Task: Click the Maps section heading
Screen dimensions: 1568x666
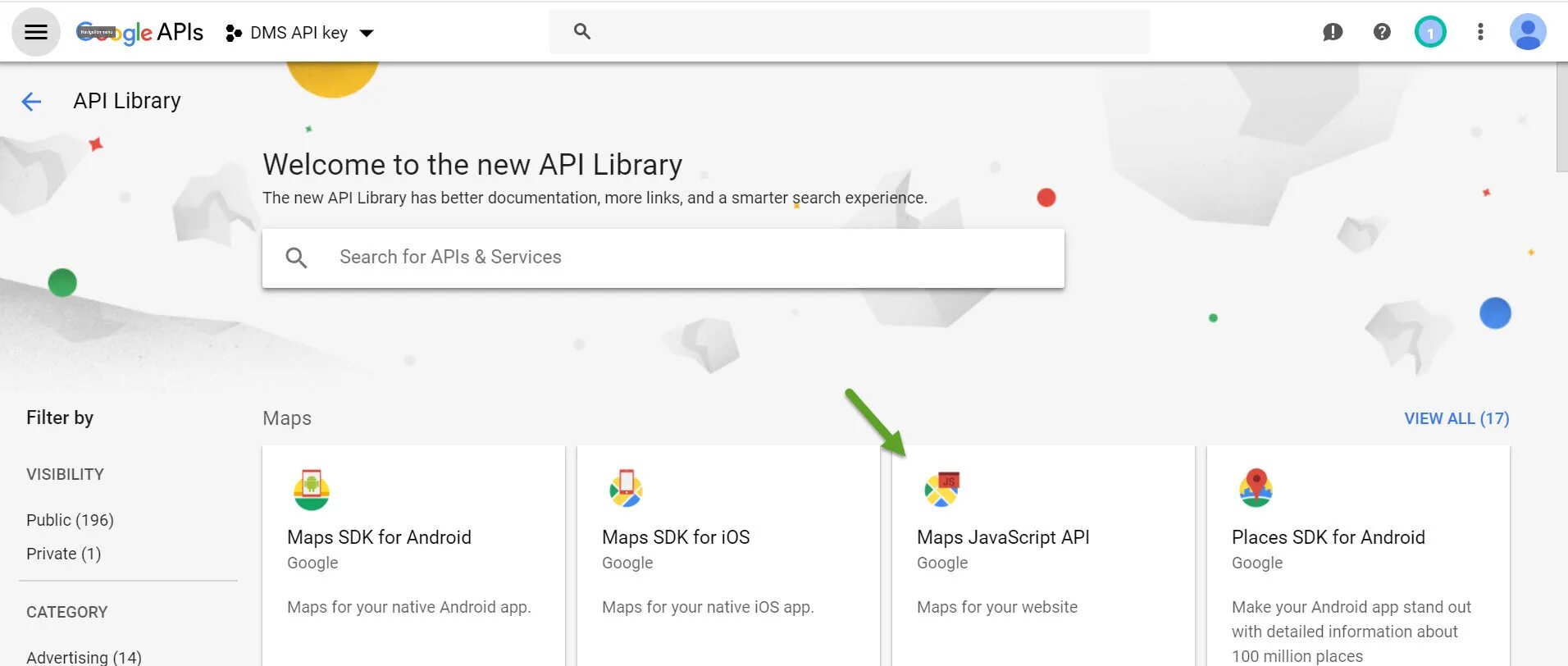Action: click(x=287, y=418)
